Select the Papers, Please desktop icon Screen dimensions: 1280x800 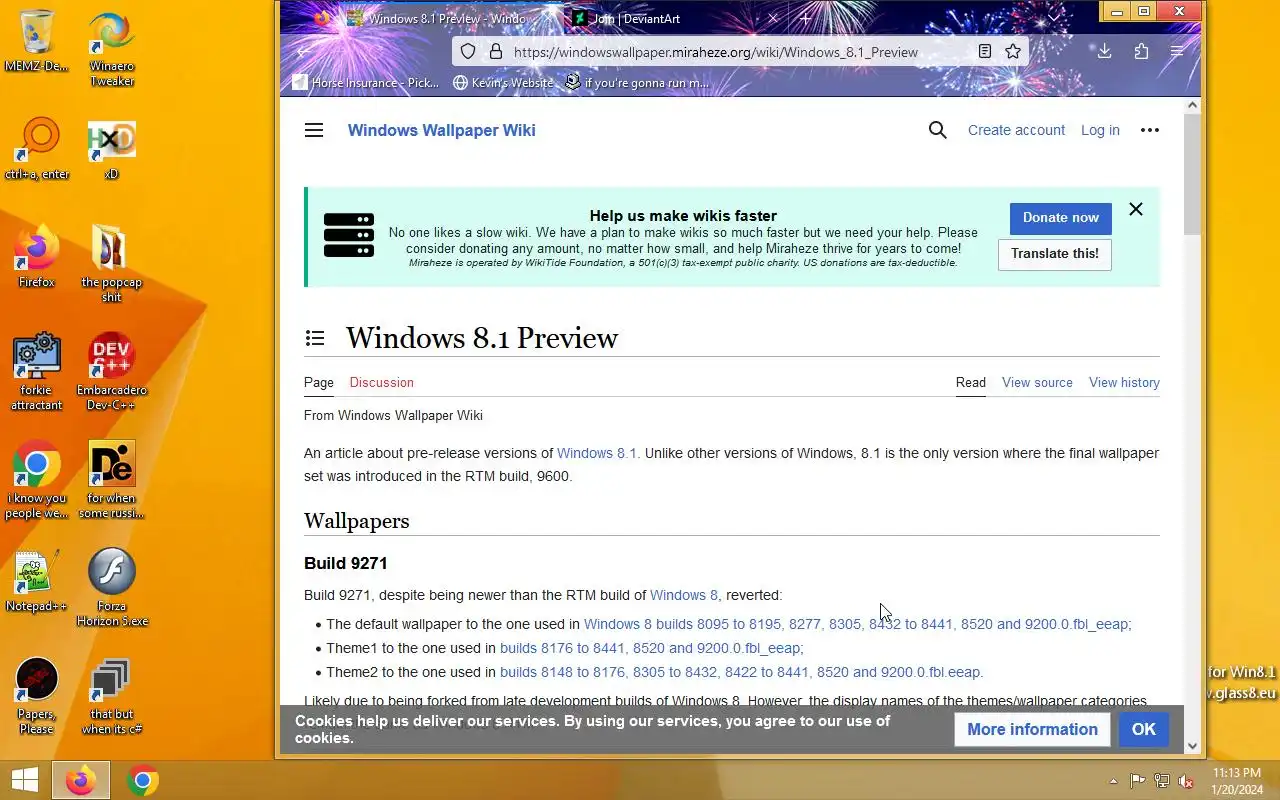tap(36, 696)
